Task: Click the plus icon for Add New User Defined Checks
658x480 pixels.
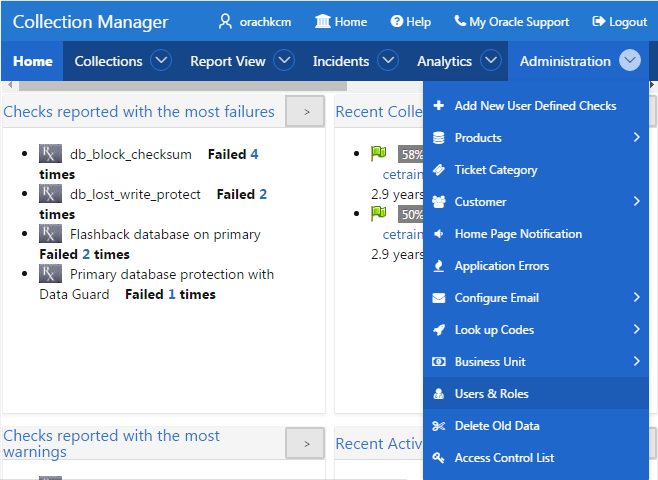Action: [439, 105]
